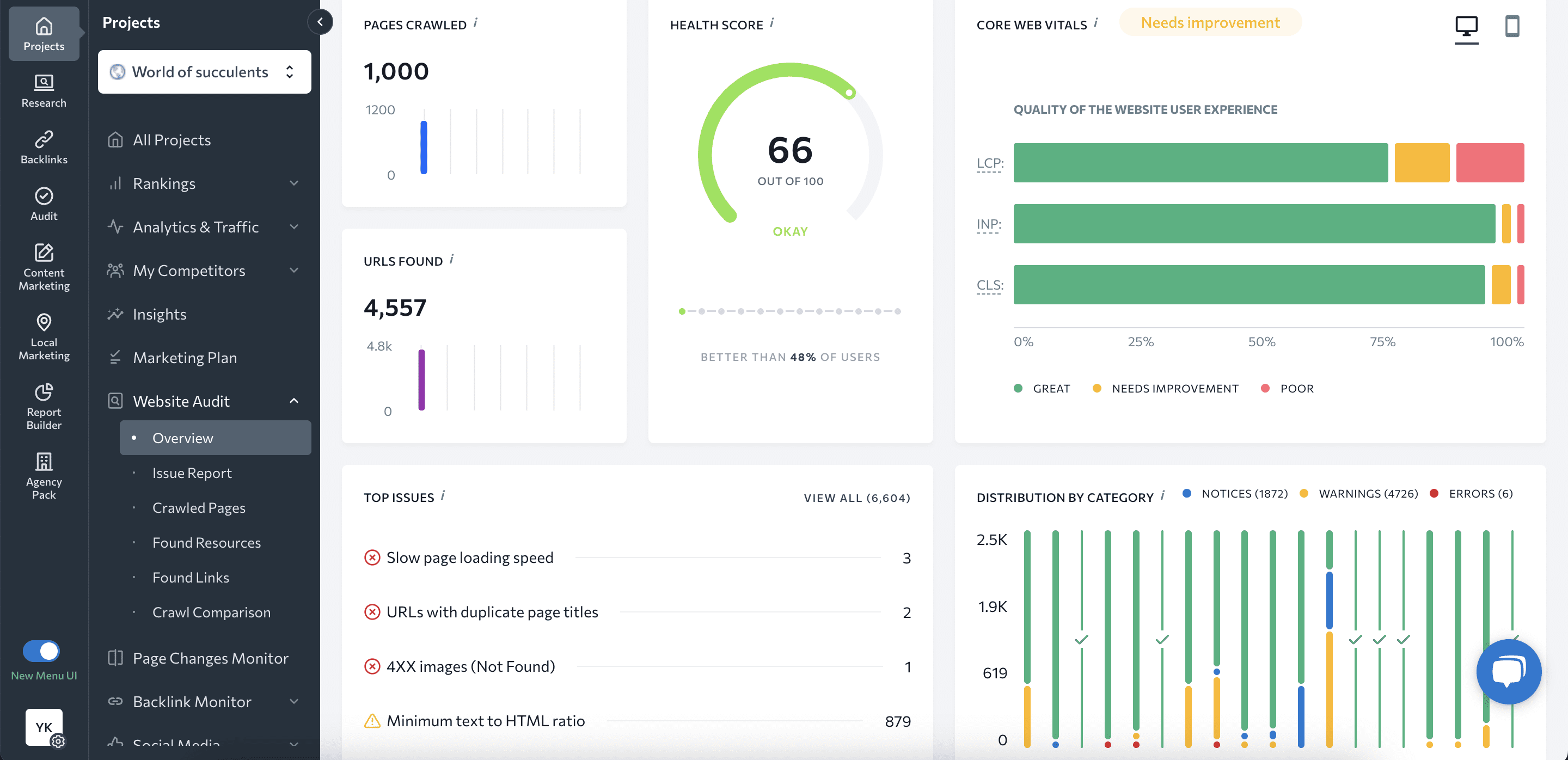Toggle the New Menu UI switch
The image size is (1568, 760).
pyautogui.click(x=41, y=651)
